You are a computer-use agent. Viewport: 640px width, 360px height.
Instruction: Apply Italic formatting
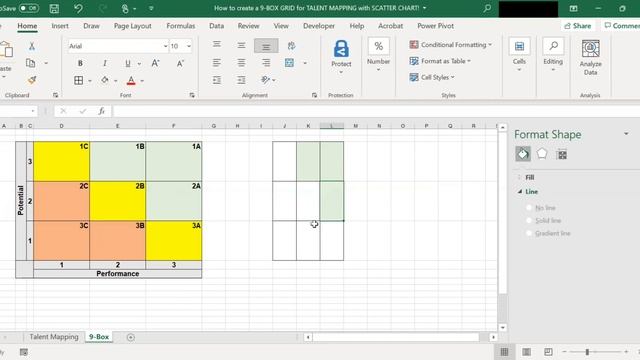[x=104, y=63]
